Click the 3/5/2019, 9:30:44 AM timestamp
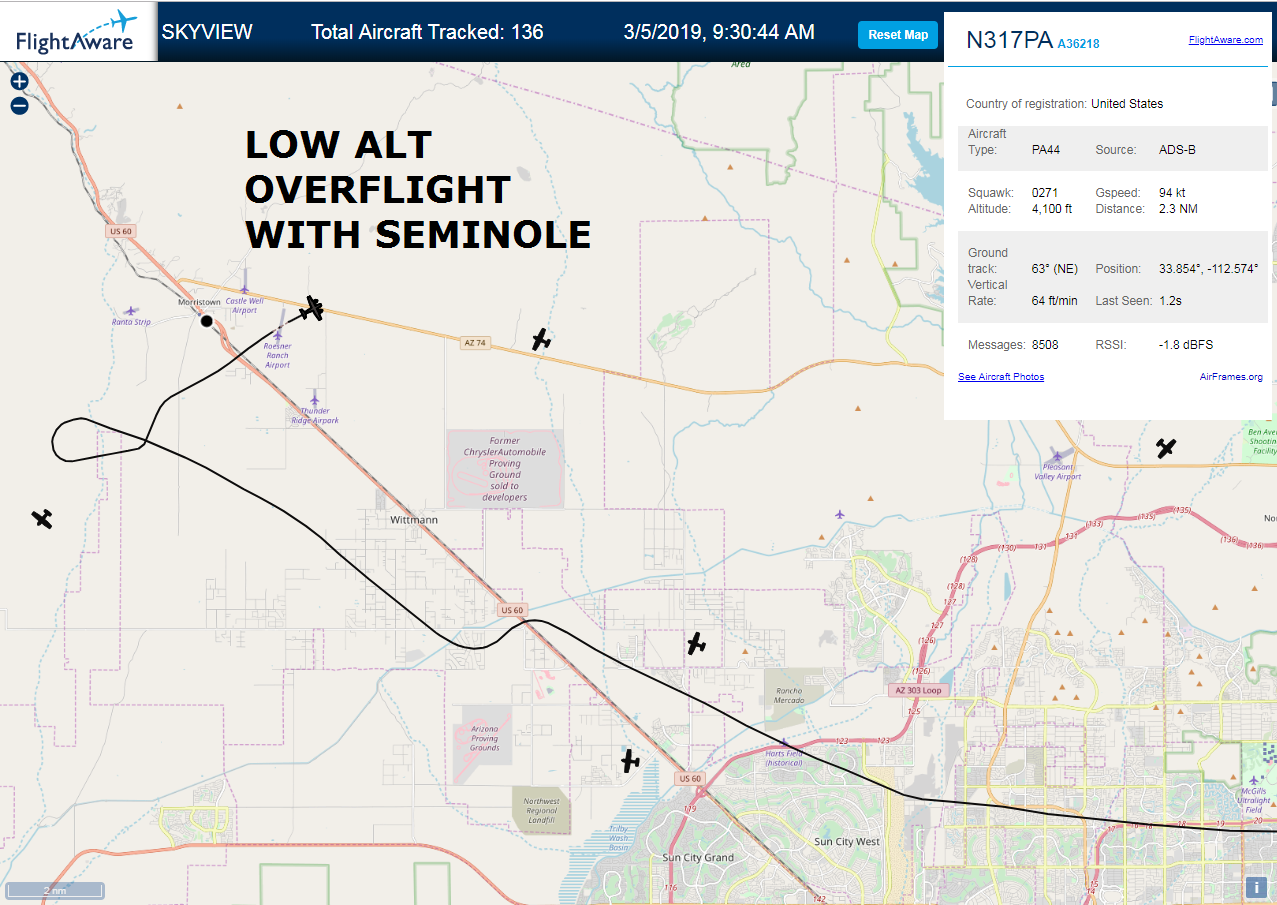Viewport: 1277px width, 905px height. 719,32
